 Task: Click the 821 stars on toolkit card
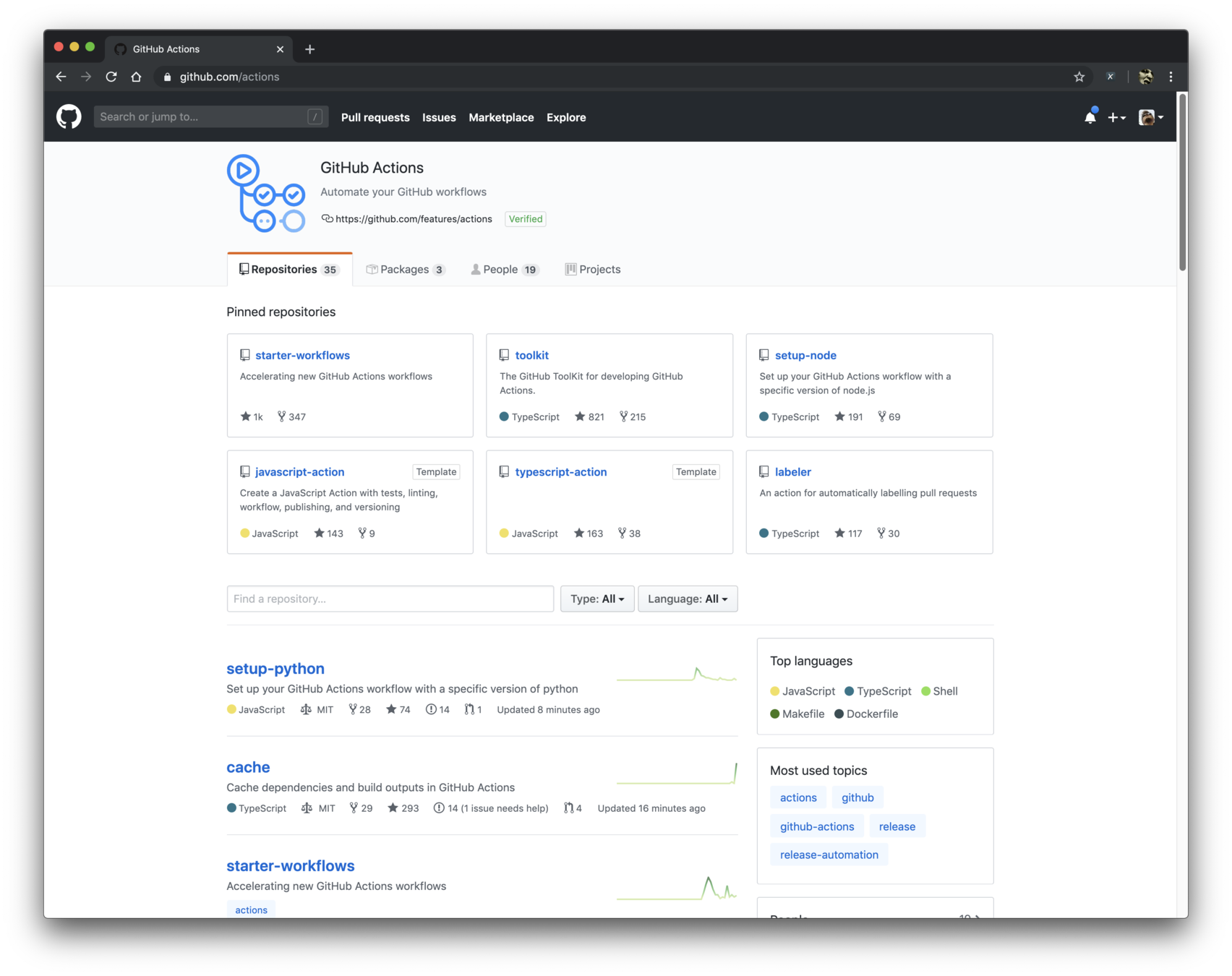click(x=589, y=416)
